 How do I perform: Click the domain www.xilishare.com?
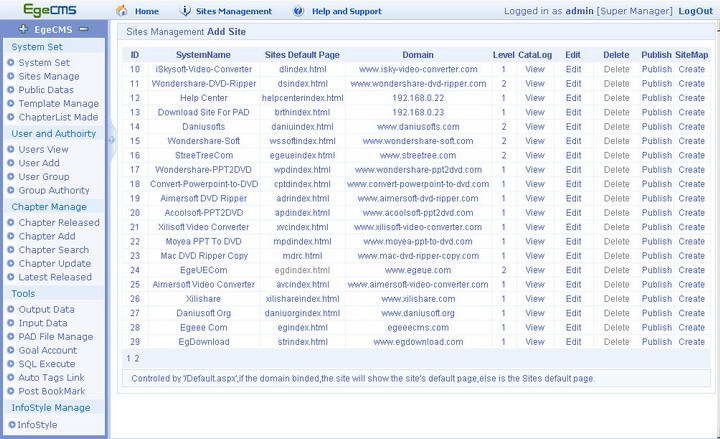418,299
